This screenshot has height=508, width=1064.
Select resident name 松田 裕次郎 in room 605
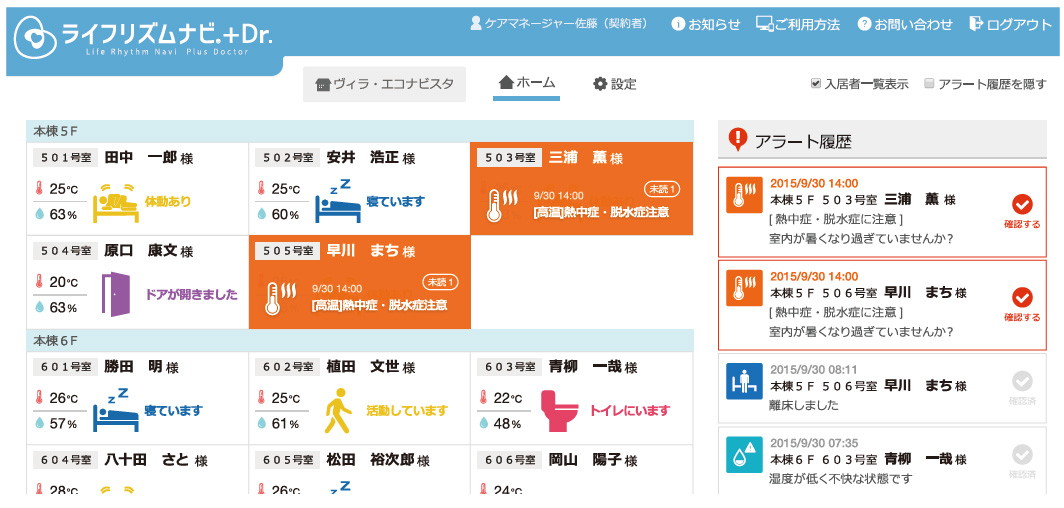click(370, 460)
